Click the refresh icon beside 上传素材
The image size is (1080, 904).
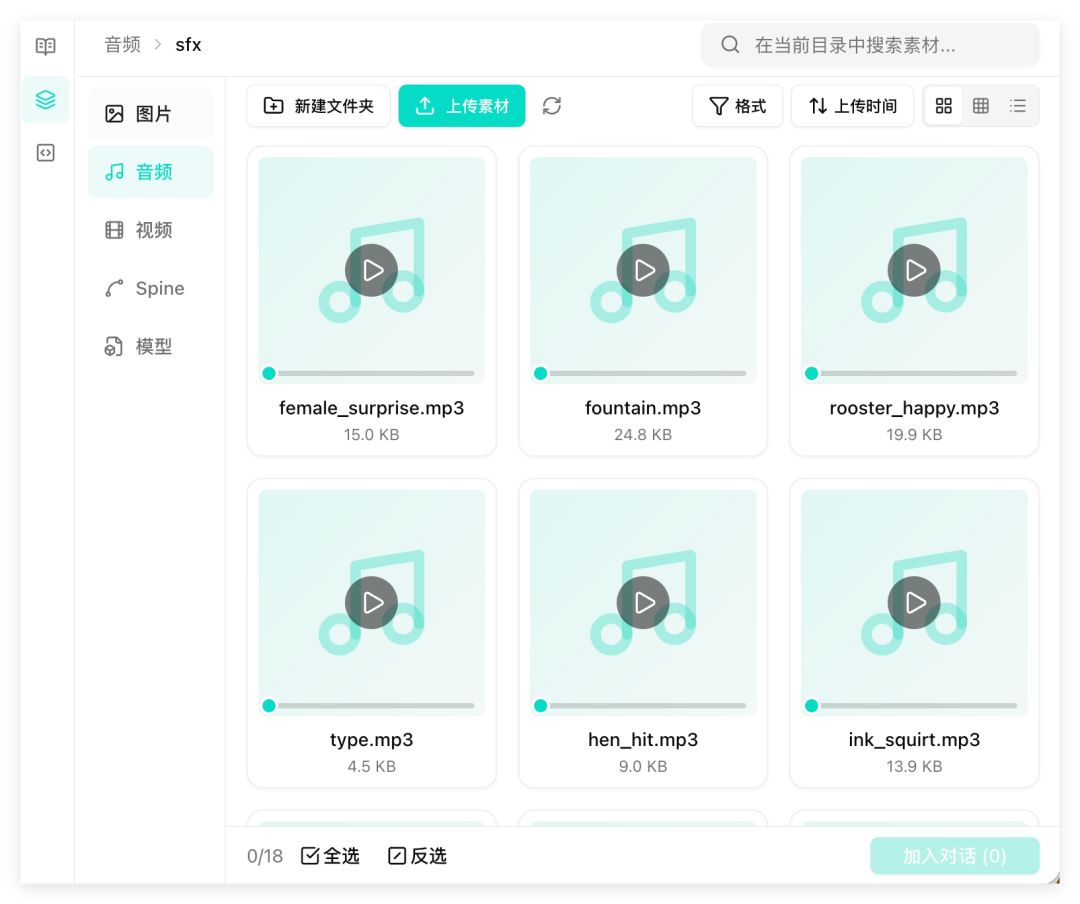click(x=552, y=105)
